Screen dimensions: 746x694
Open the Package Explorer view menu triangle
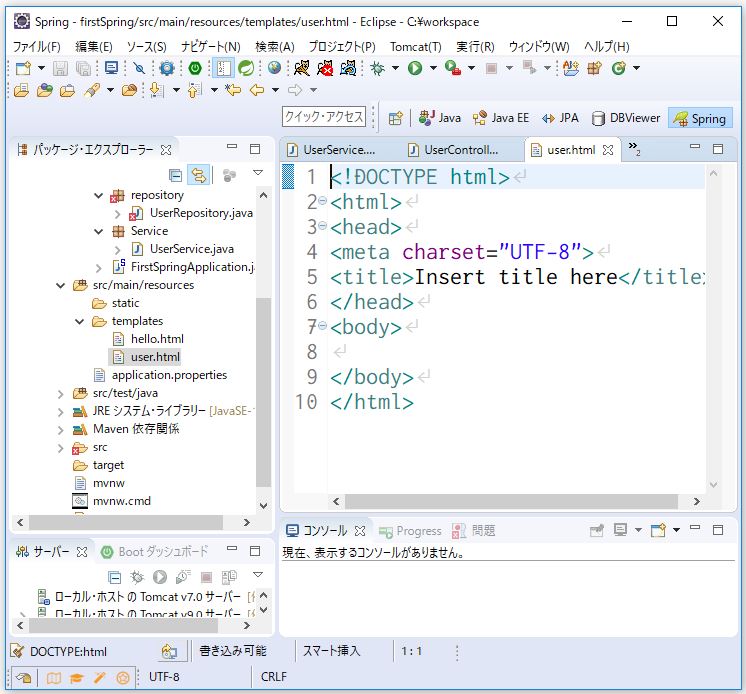(258, 173)
